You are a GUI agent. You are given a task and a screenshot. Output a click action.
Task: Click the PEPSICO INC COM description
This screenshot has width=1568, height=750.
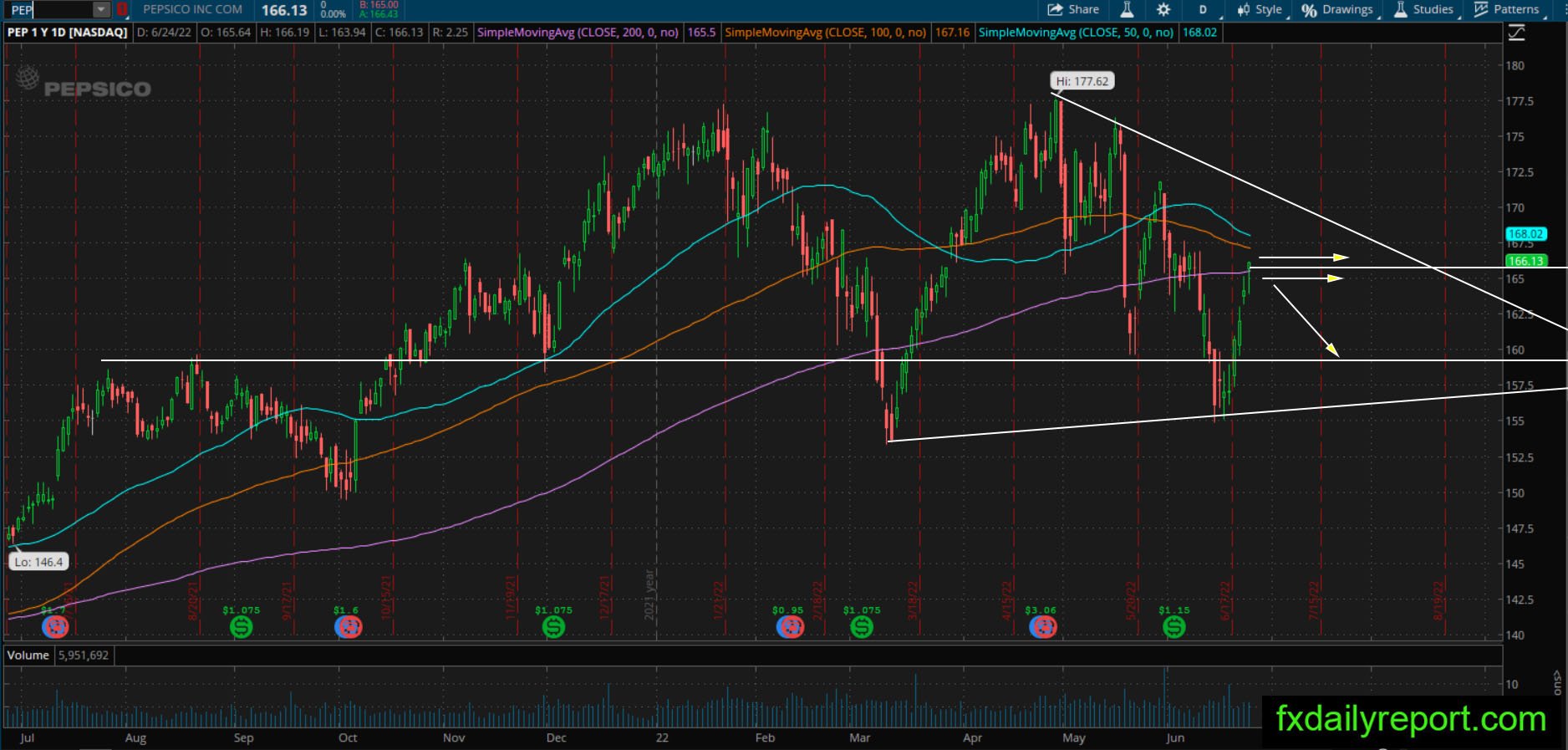pos(193,10)
